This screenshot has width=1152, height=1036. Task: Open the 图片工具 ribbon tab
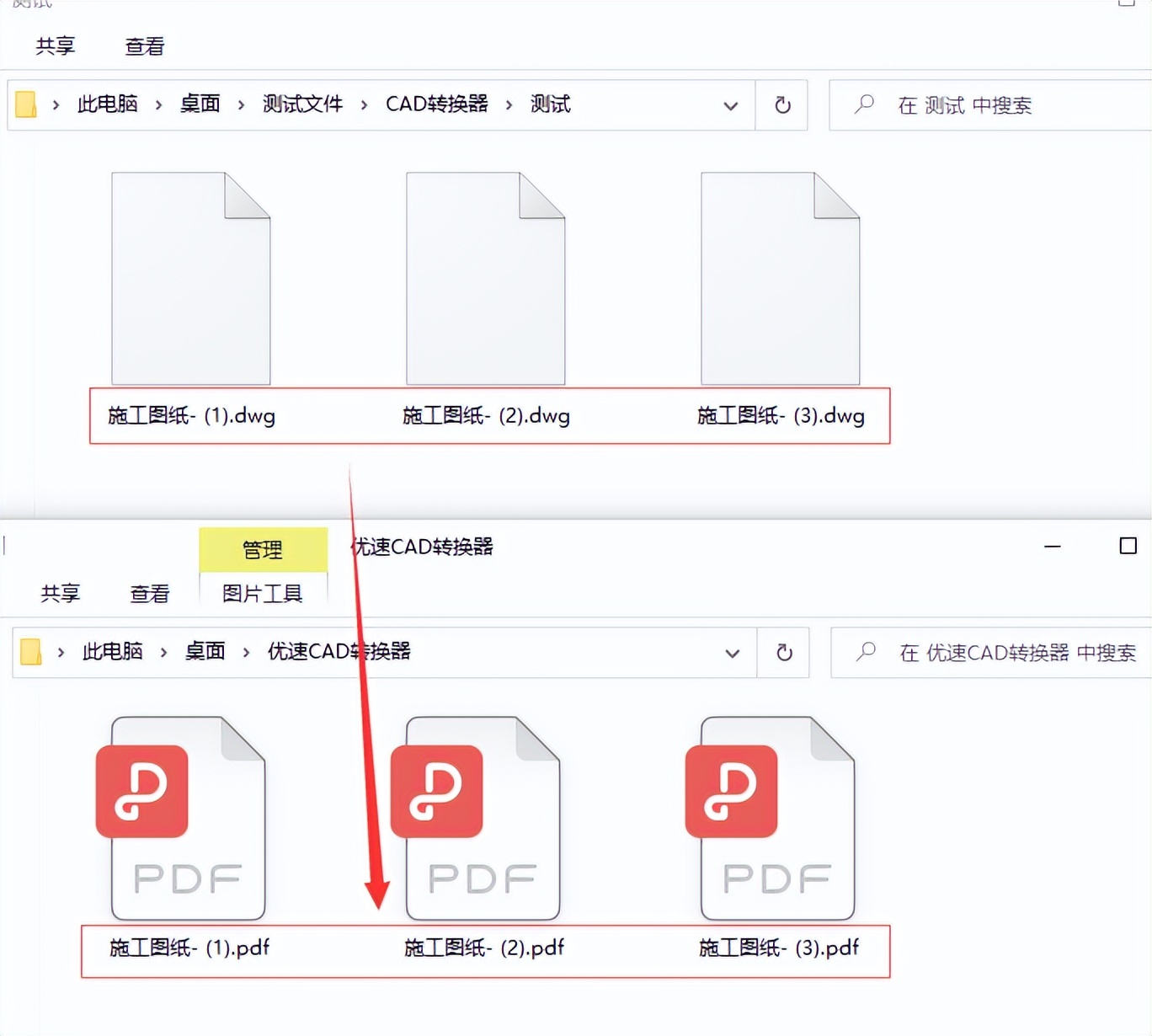(x=263, y=594)
